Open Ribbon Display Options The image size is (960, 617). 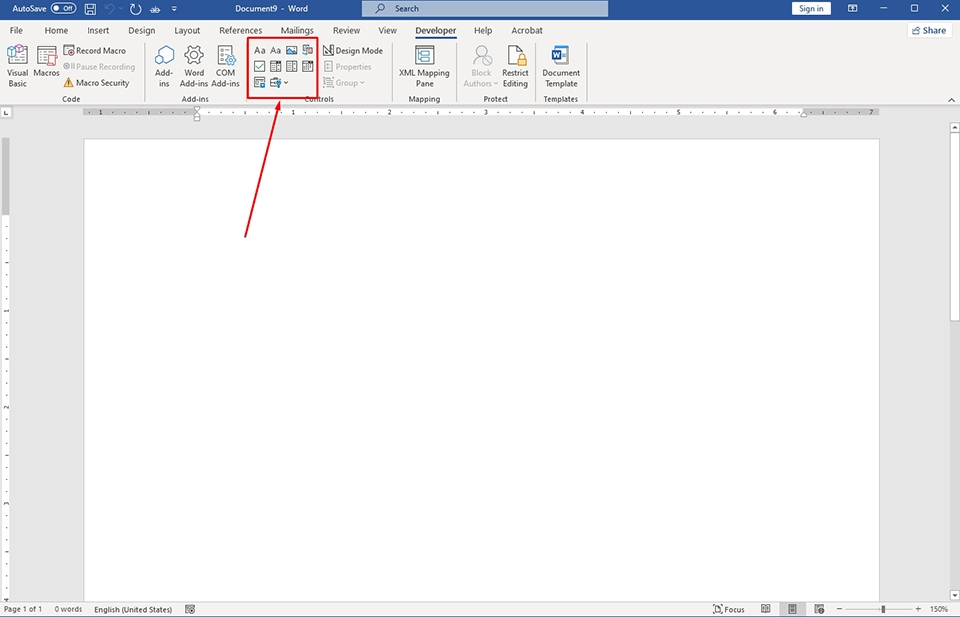tap(852, 9)
